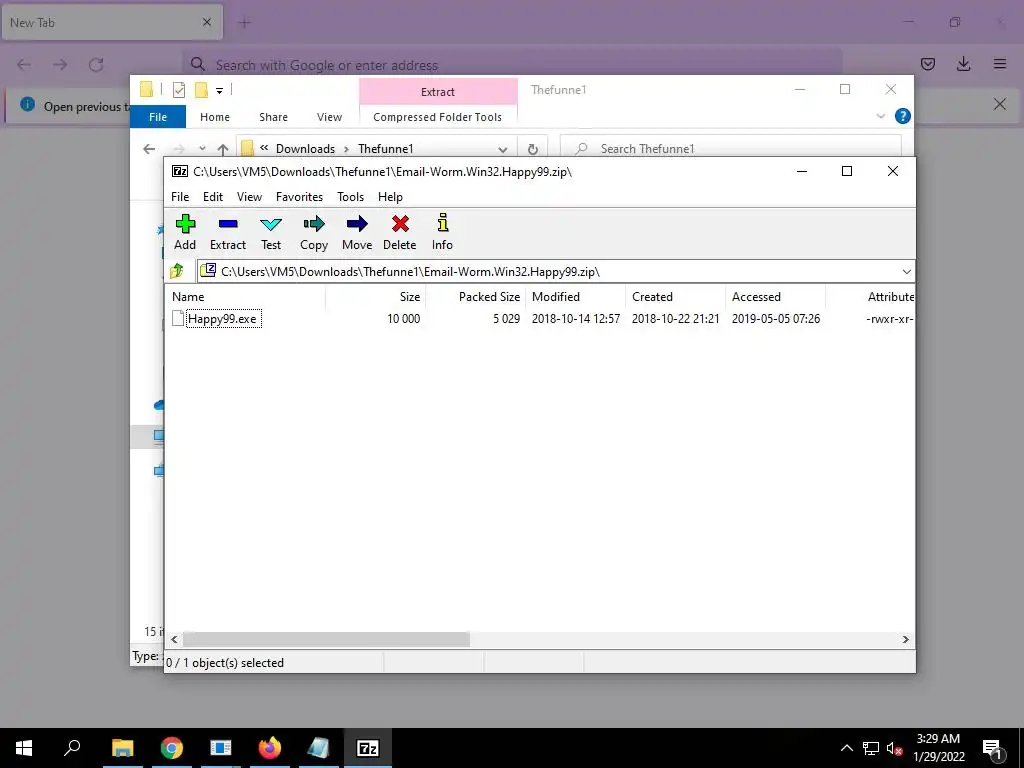Click the left scroll arrow in 7-Zip

[174, 639]
